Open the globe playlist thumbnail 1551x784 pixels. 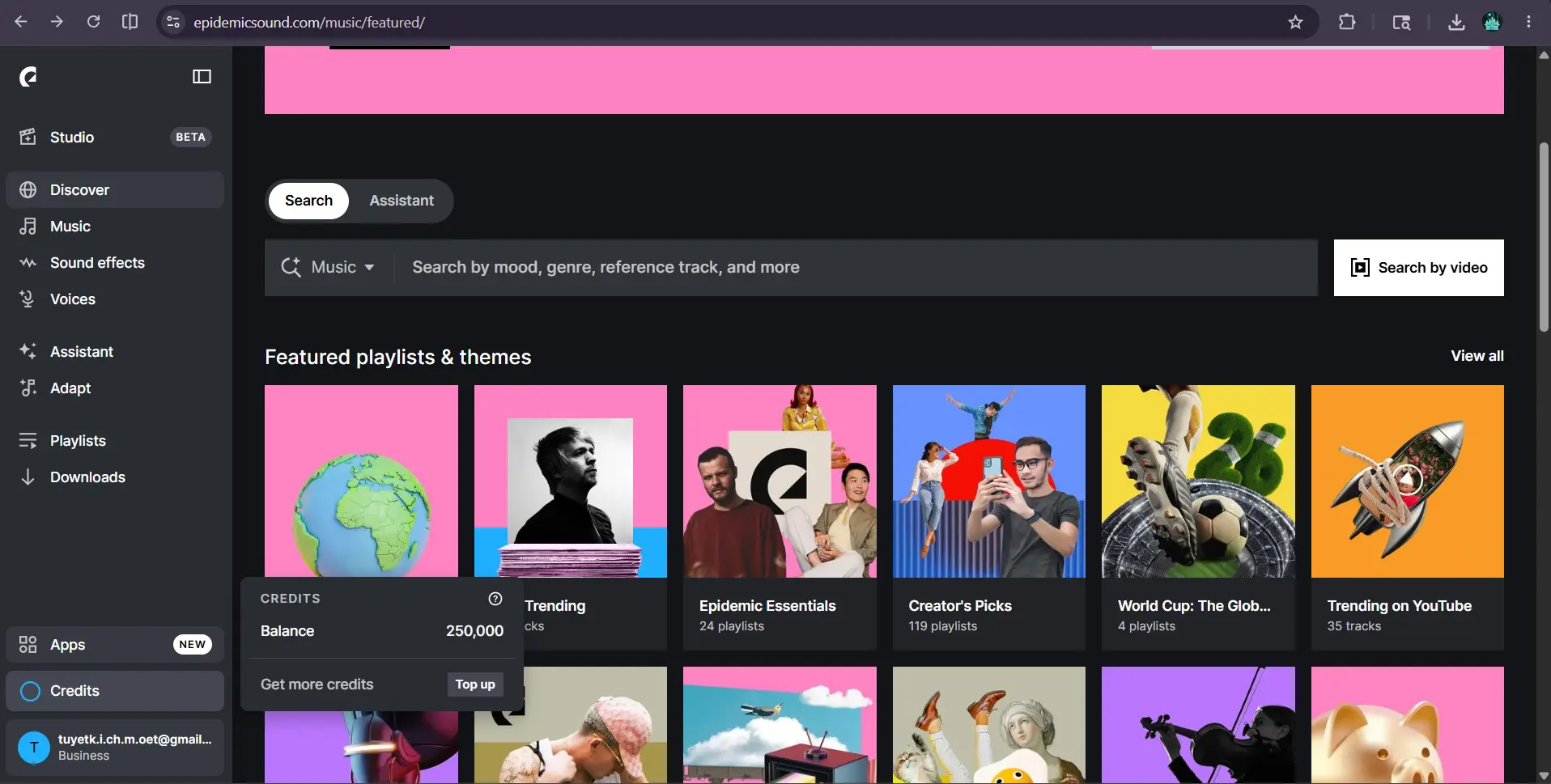[x=361, y=481]
